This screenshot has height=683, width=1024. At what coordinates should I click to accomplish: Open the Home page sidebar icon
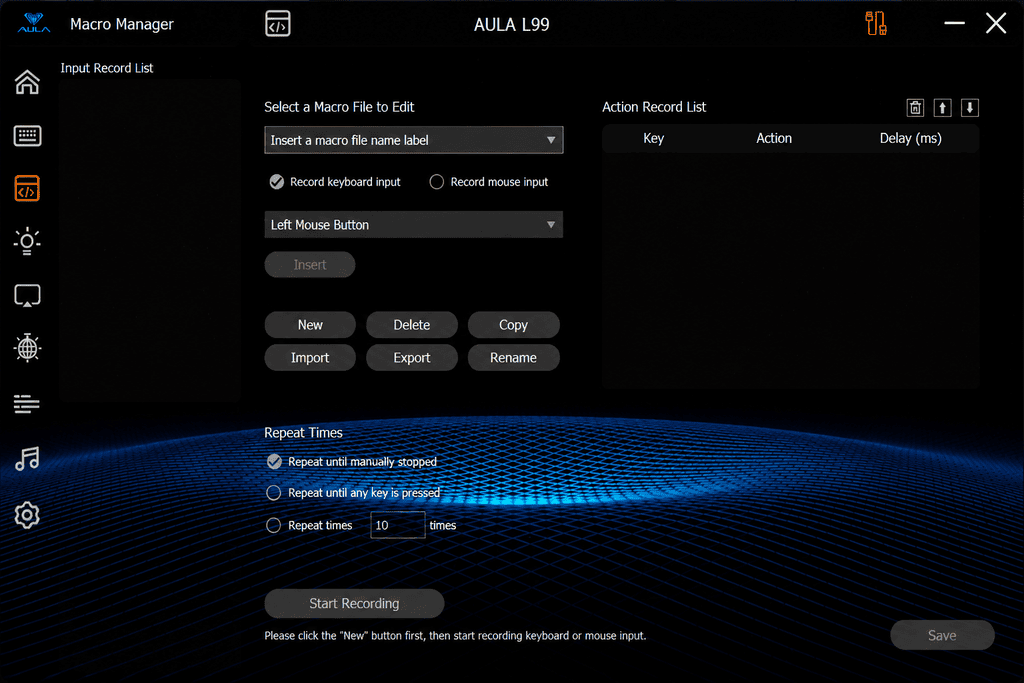click(27, 82)
